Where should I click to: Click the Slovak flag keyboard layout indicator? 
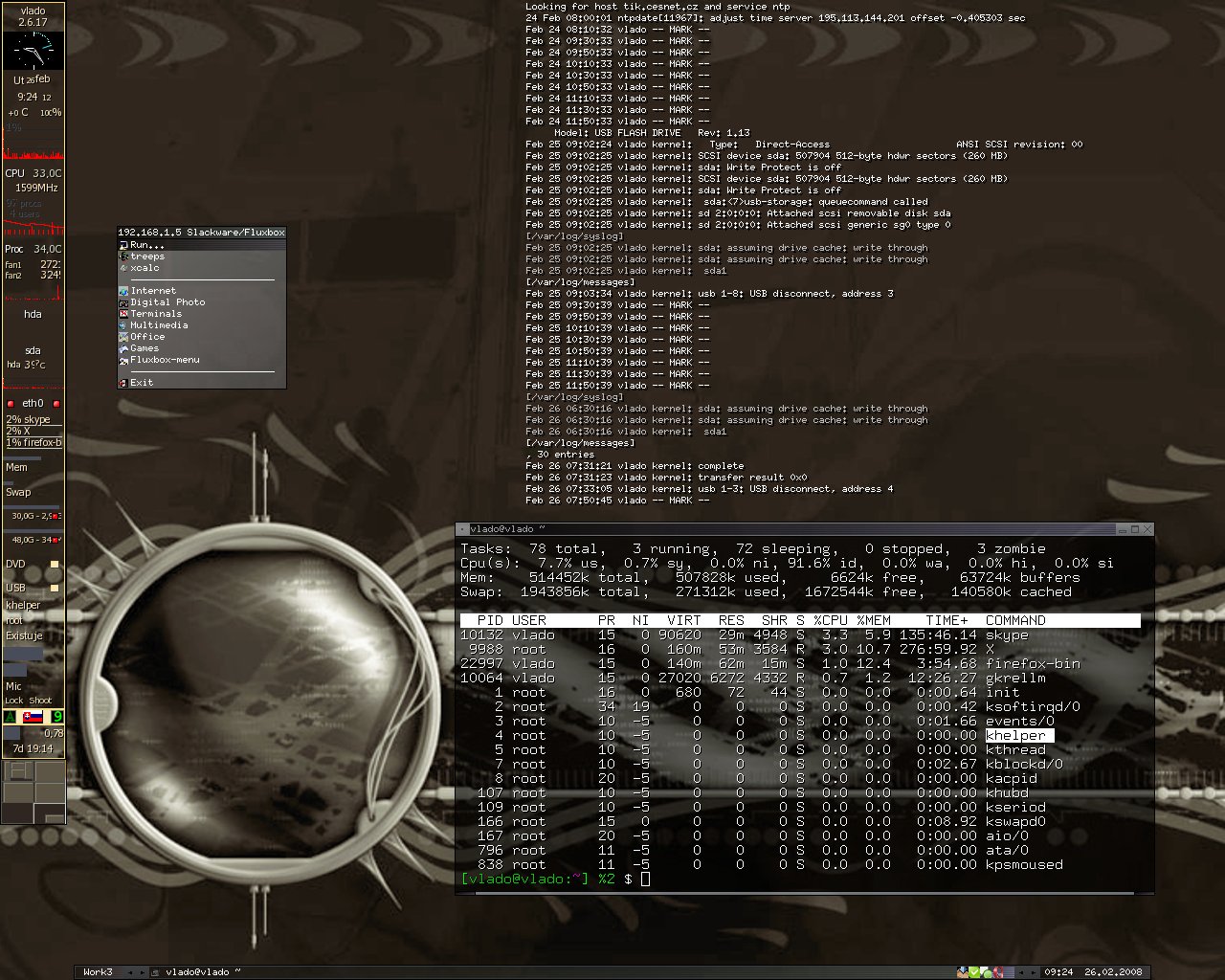pyautogui.click(x=33, y=717)
